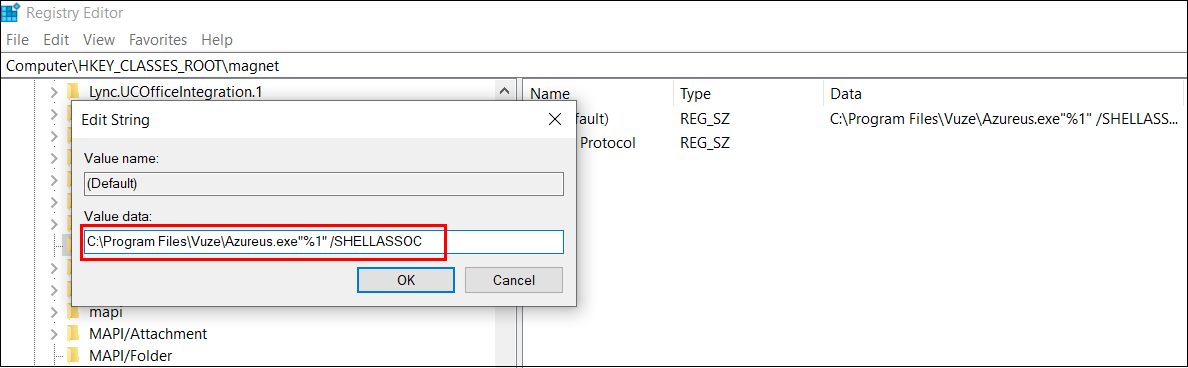Cancel the Edit String dialog
The image size is (1188, 368).
click(514, 280)
